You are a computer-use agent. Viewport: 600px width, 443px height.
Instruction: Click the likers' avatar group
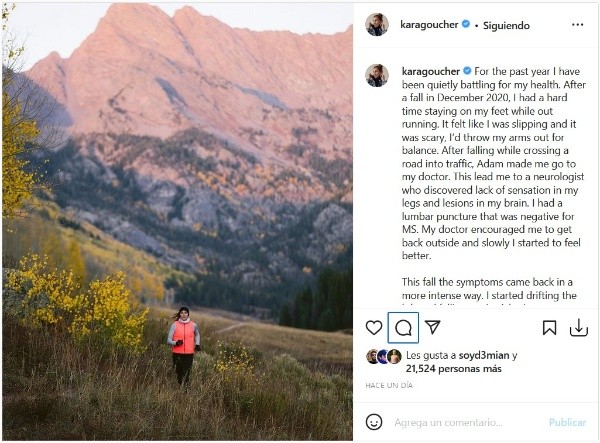pos(383,357)
